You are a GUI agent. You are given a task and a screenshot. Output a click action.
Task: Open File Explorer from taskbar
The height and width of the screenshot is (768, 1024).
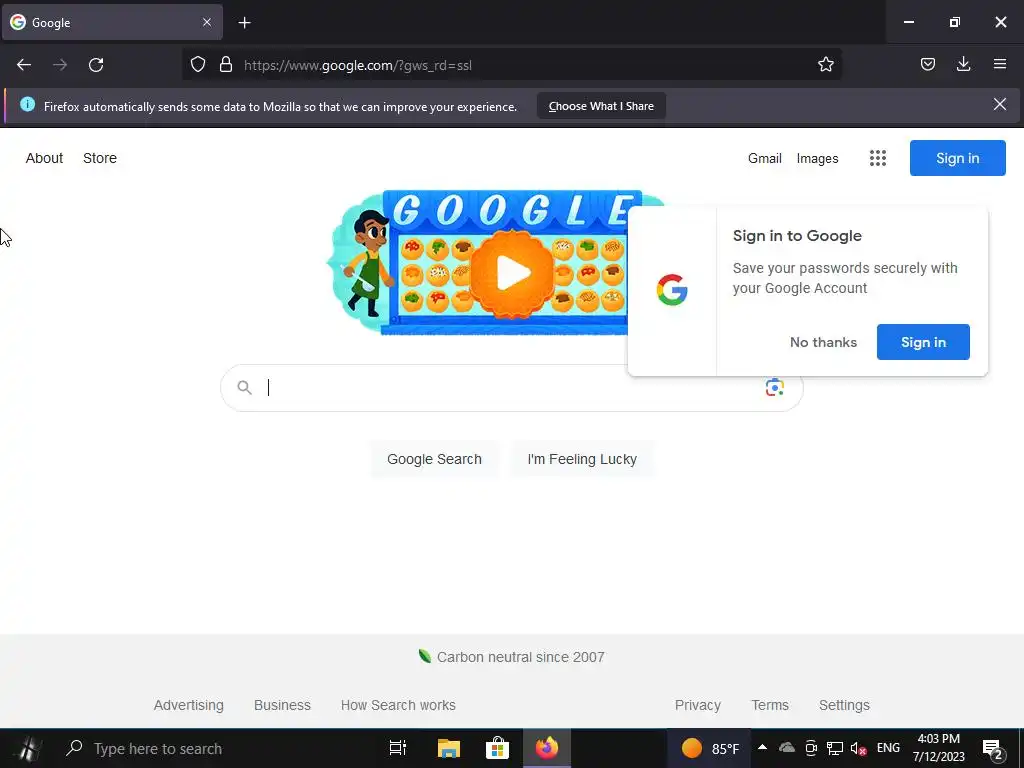coord(449,748)
